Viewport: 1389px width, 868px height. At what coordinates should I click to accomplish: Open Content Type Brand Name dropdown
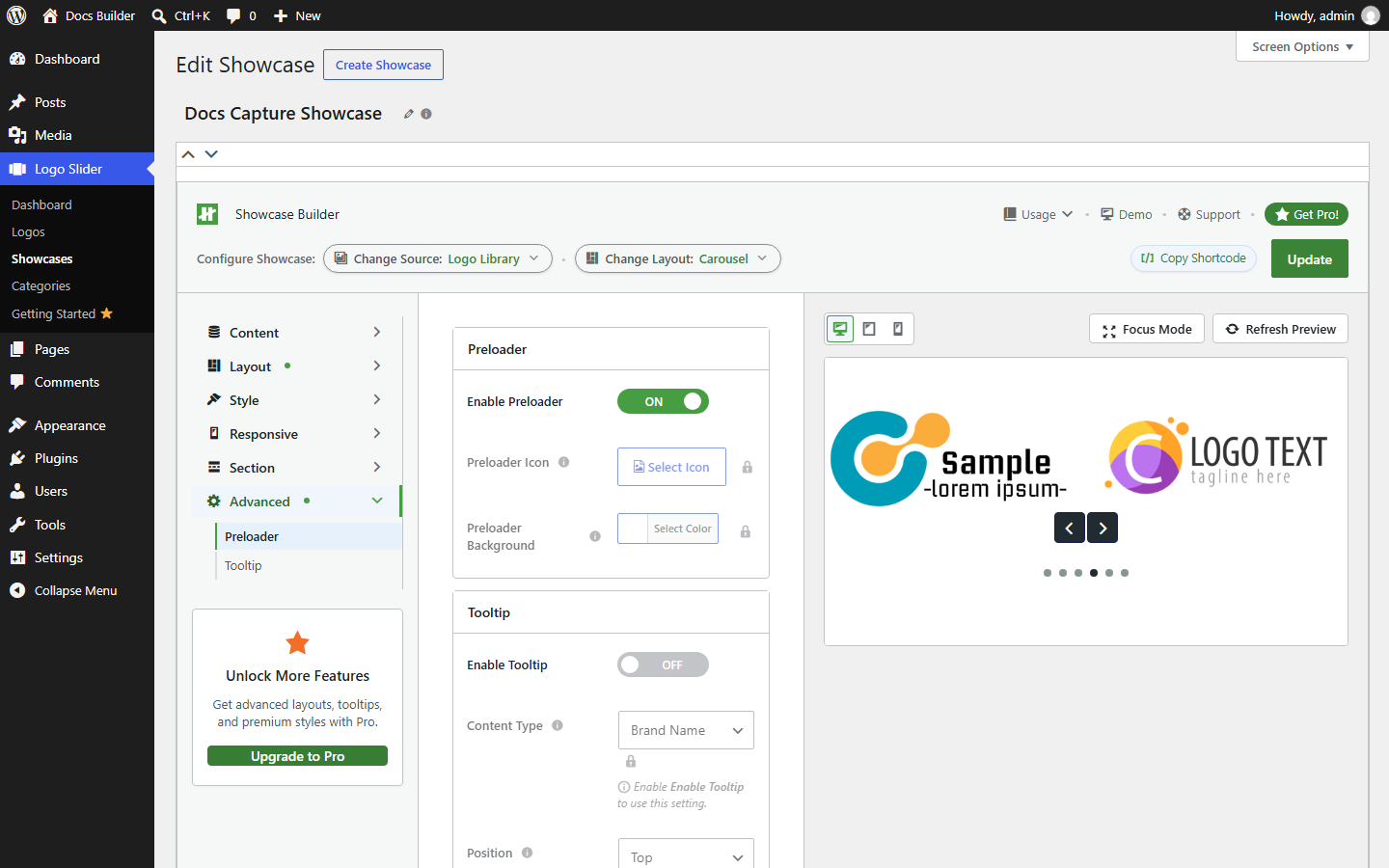point(686,730)
